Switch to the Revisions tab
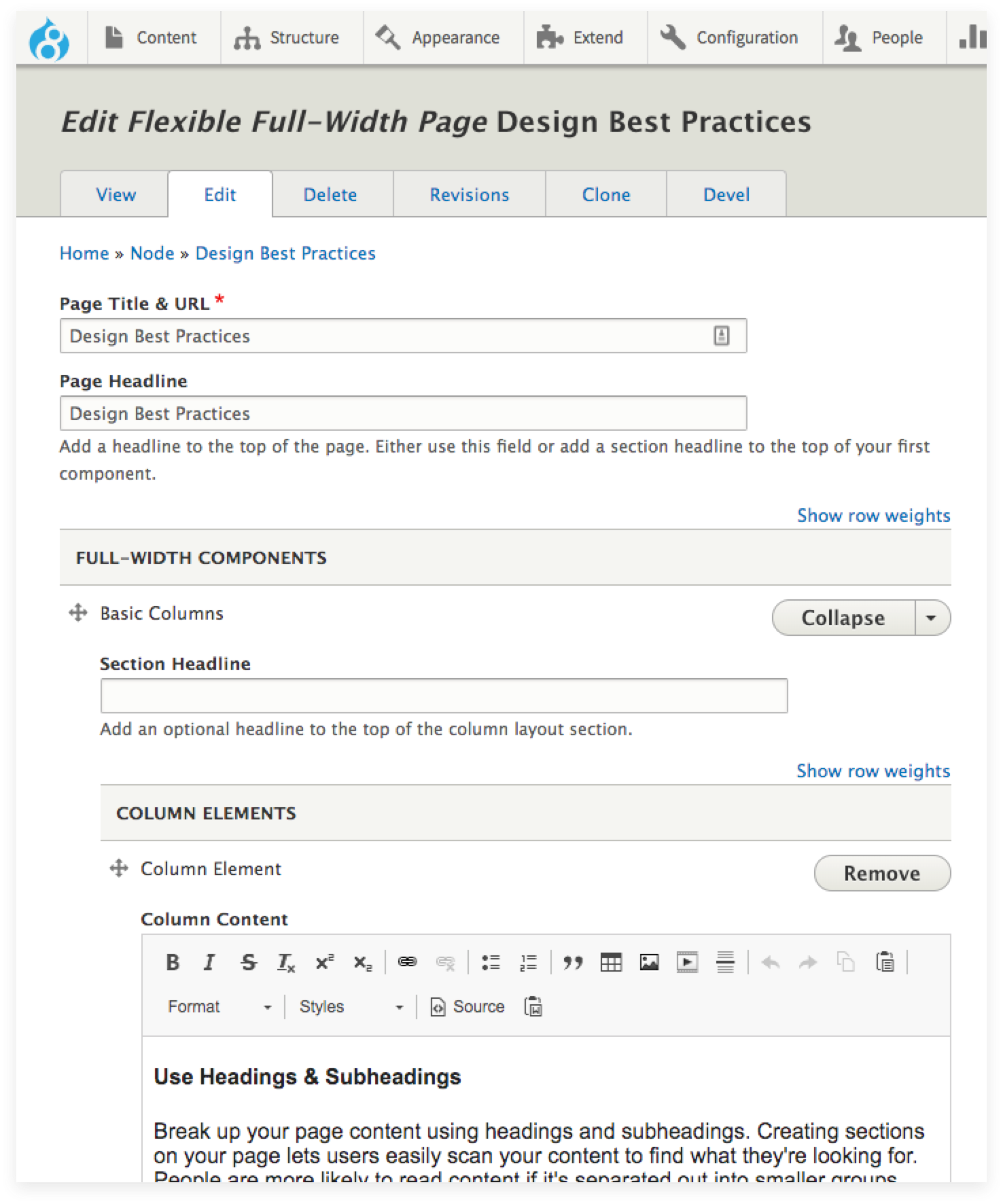1003x1204 pixels. pos(469,195)
